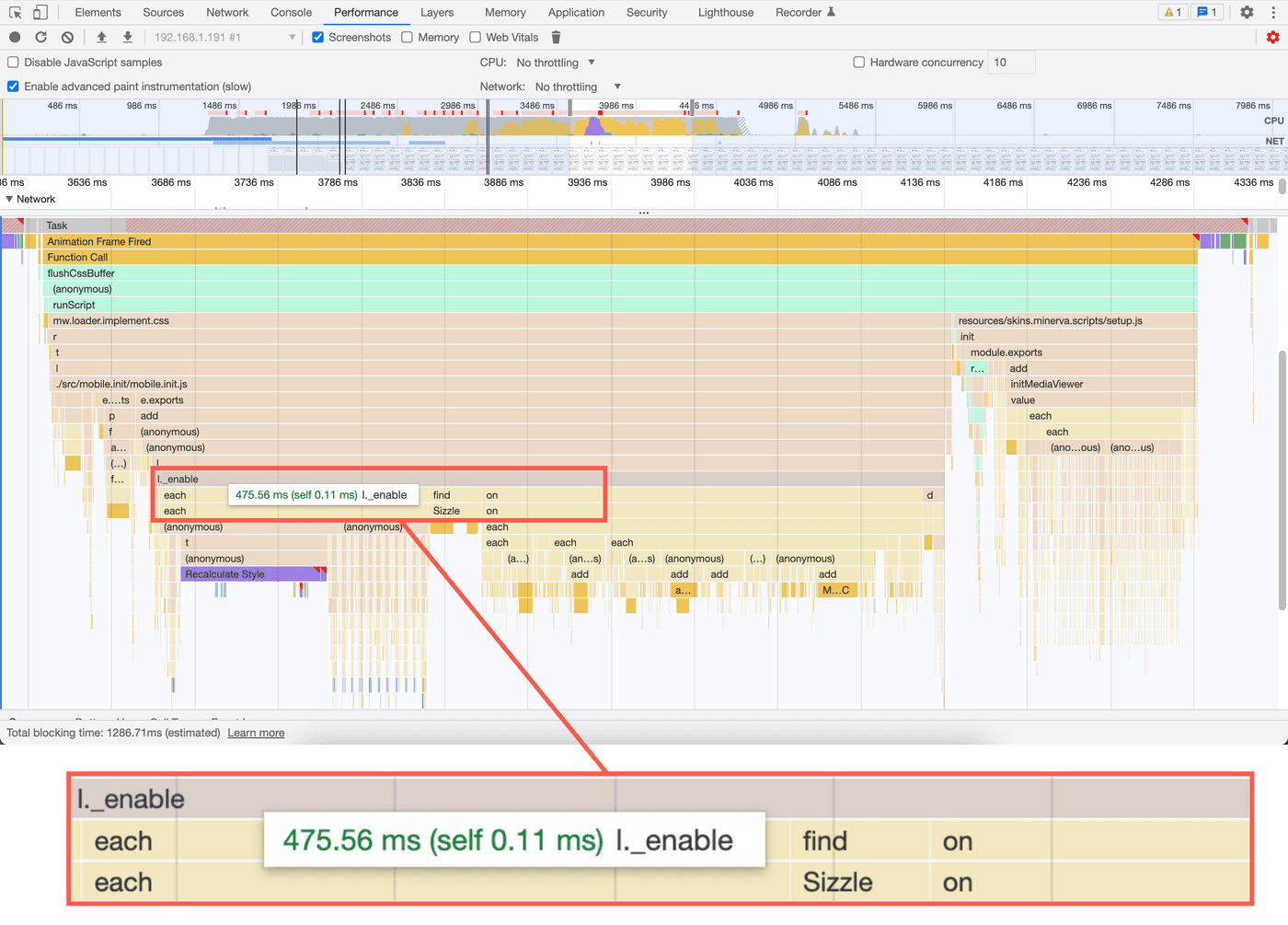The width and height of the screenshot is (1288, 925).
Task: Activate the inspect element picker icon
Action: point(15,12)
